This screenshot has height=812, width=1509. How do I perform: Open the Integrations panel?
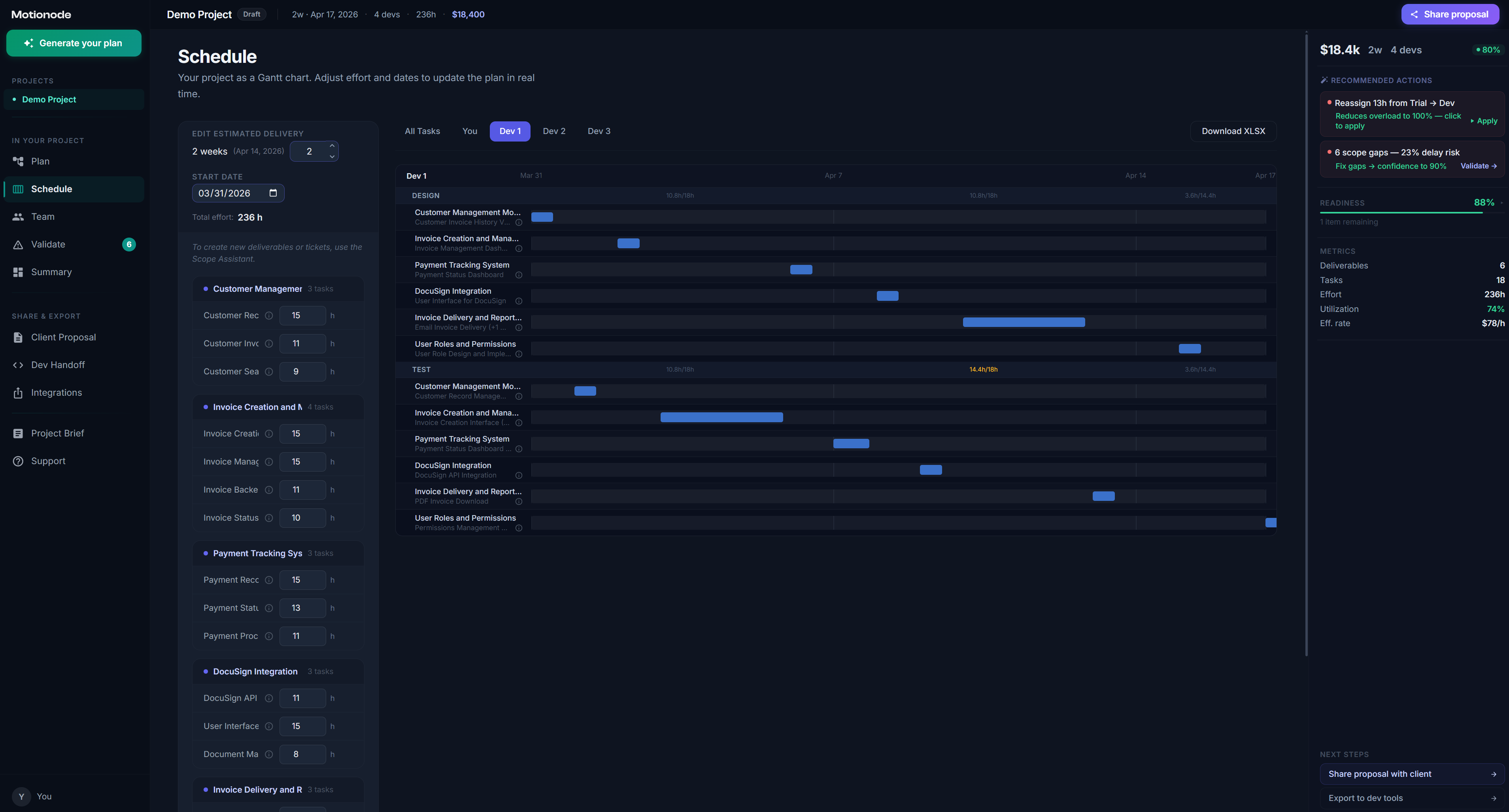(x=56, y=393)
